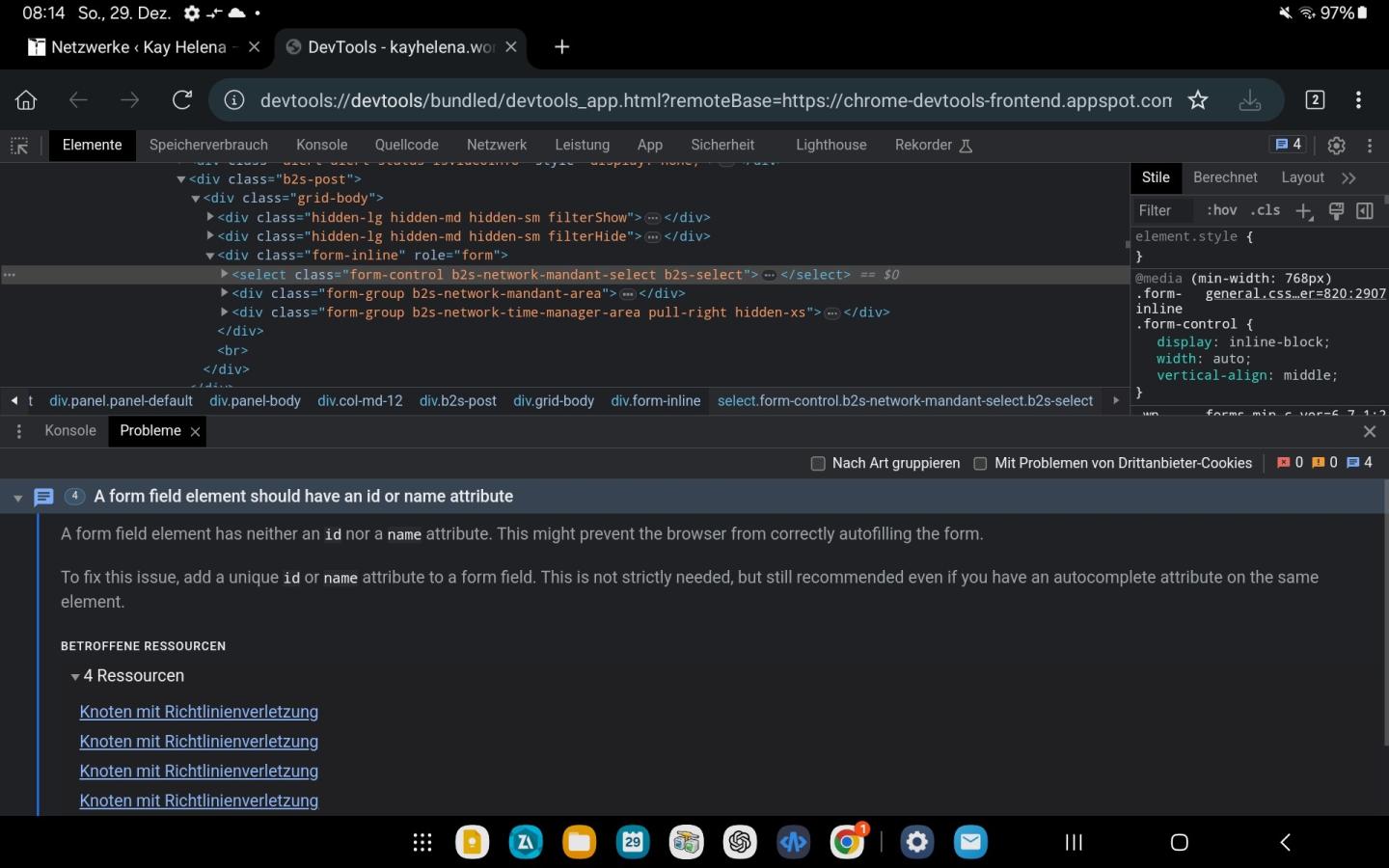Click the new style rule plus icon
The image size is (1389, 868).
(x=1304, y=211)
